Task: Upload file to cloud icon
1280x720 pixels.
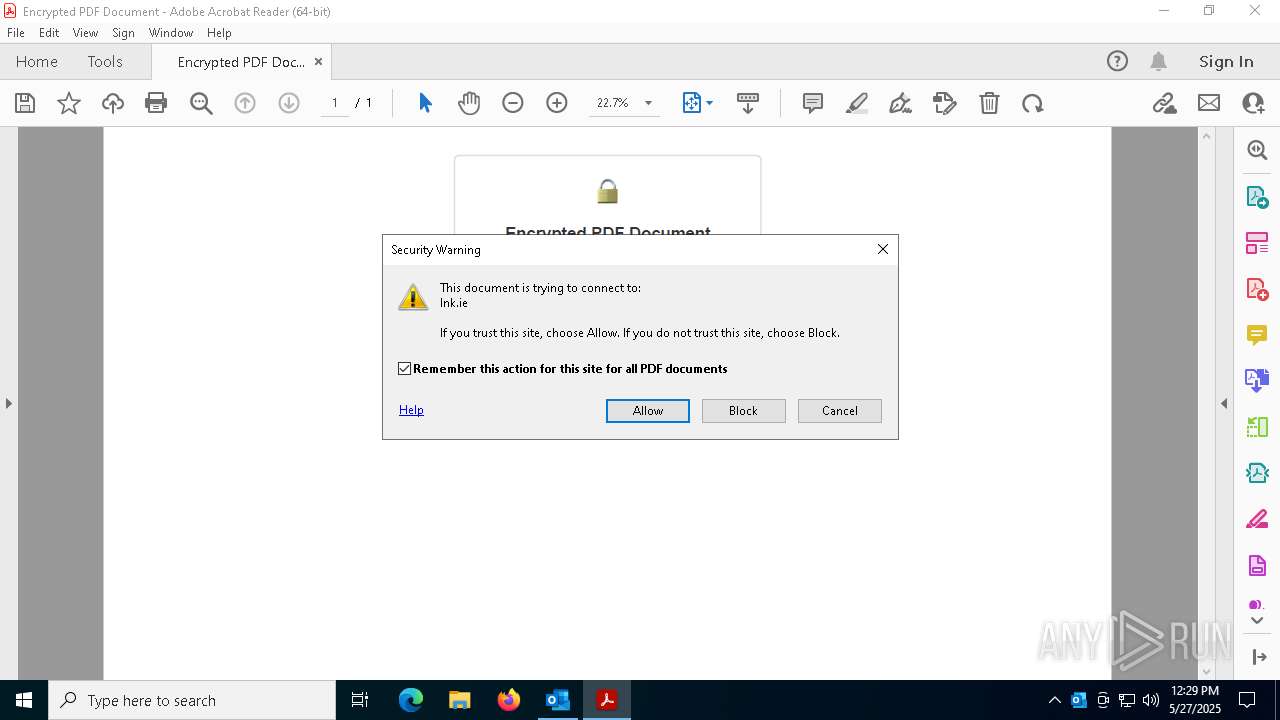Action: (113, 103)
